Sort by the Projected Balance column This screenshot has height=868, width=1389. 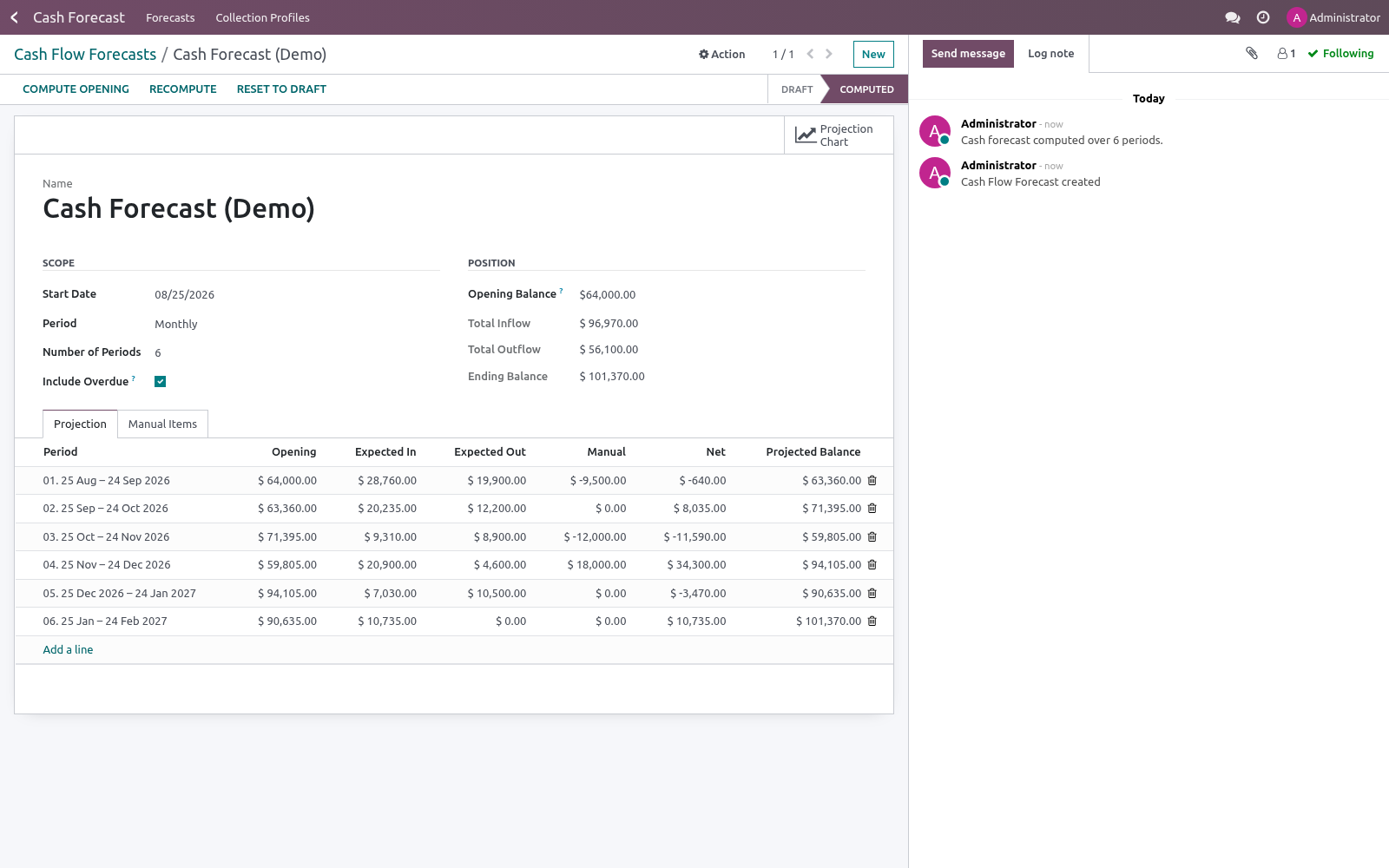(813, 452)
